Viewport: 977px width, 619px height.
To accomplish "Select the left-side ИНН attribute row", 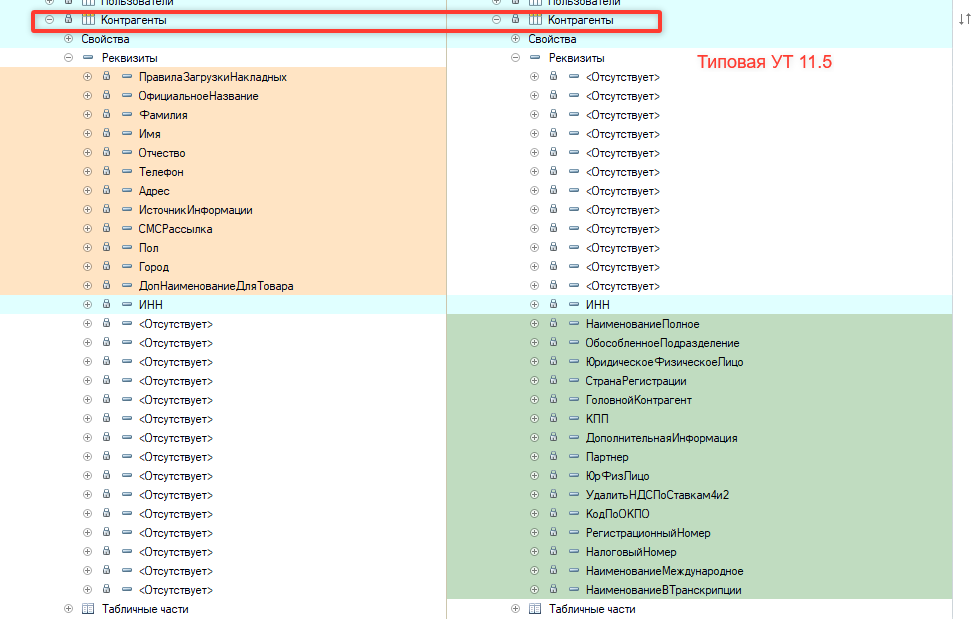I will click(223, 305).
